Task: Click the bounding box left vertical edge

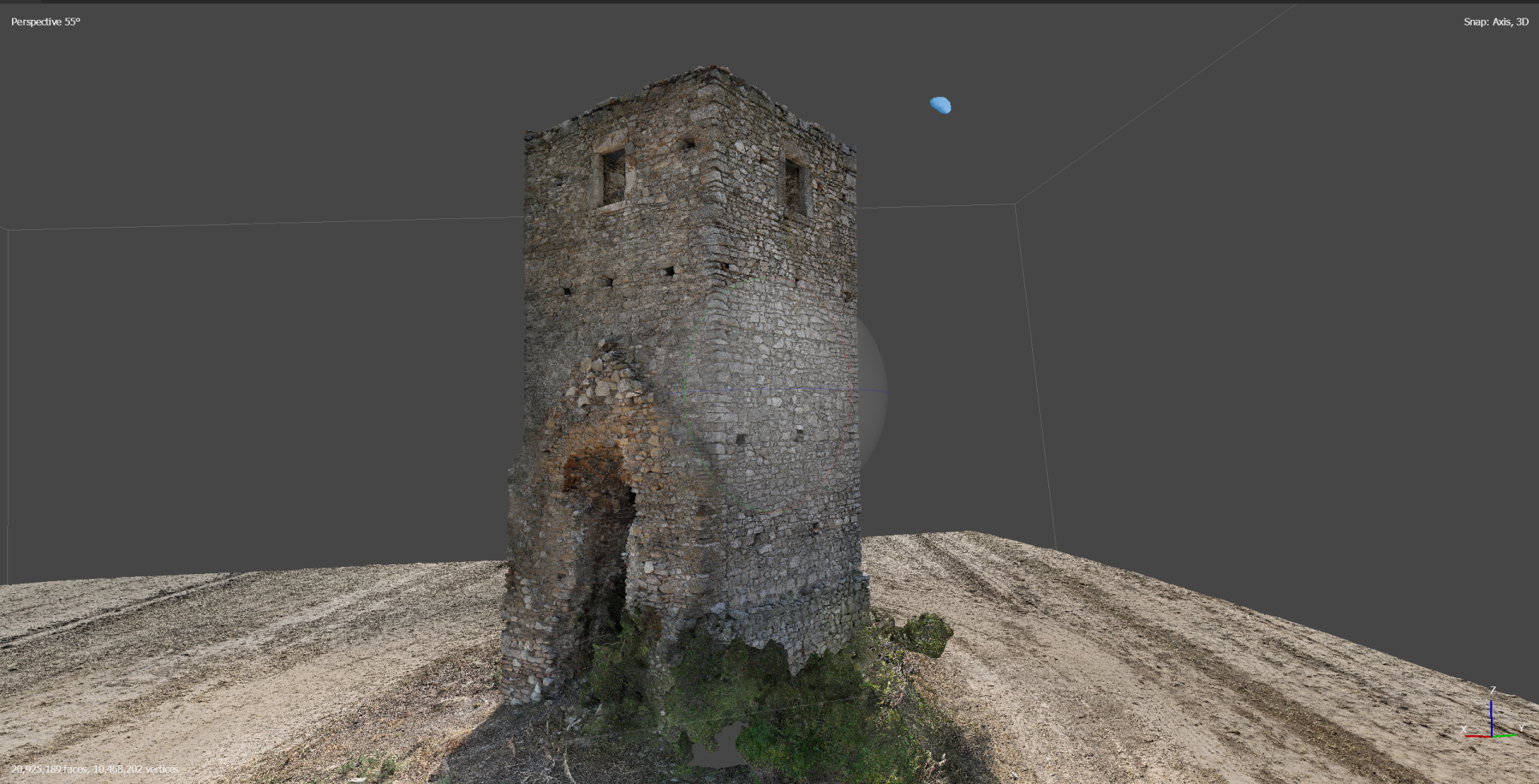Action: (8, 405)
